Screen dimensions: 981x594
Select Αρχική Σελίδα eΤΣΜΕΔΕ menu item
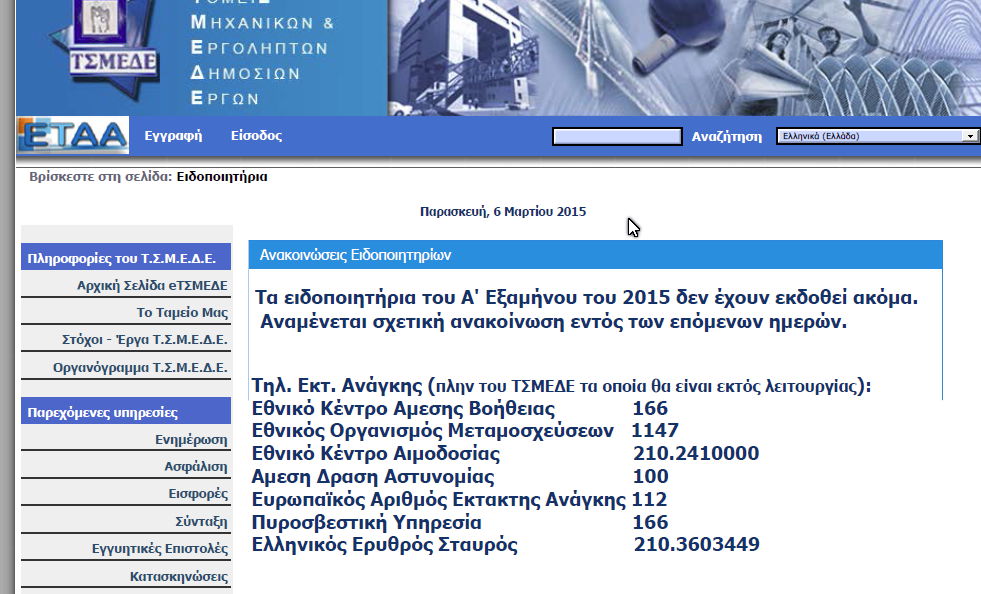pyautogui.click(x=152, y=285)
